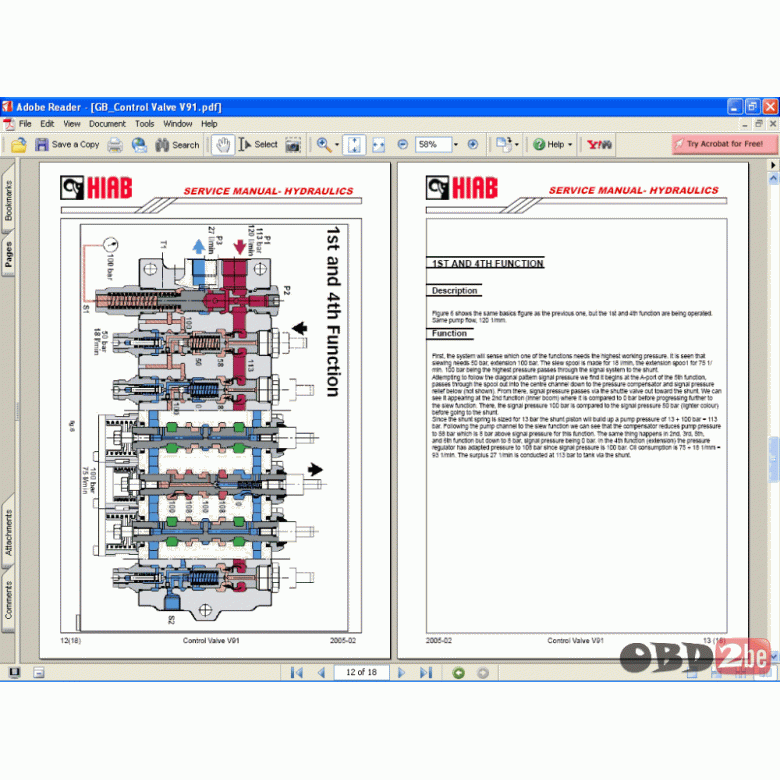Click the 58% zoom field
The width and height of the screenshot is (780, 780).
point(433,144)
